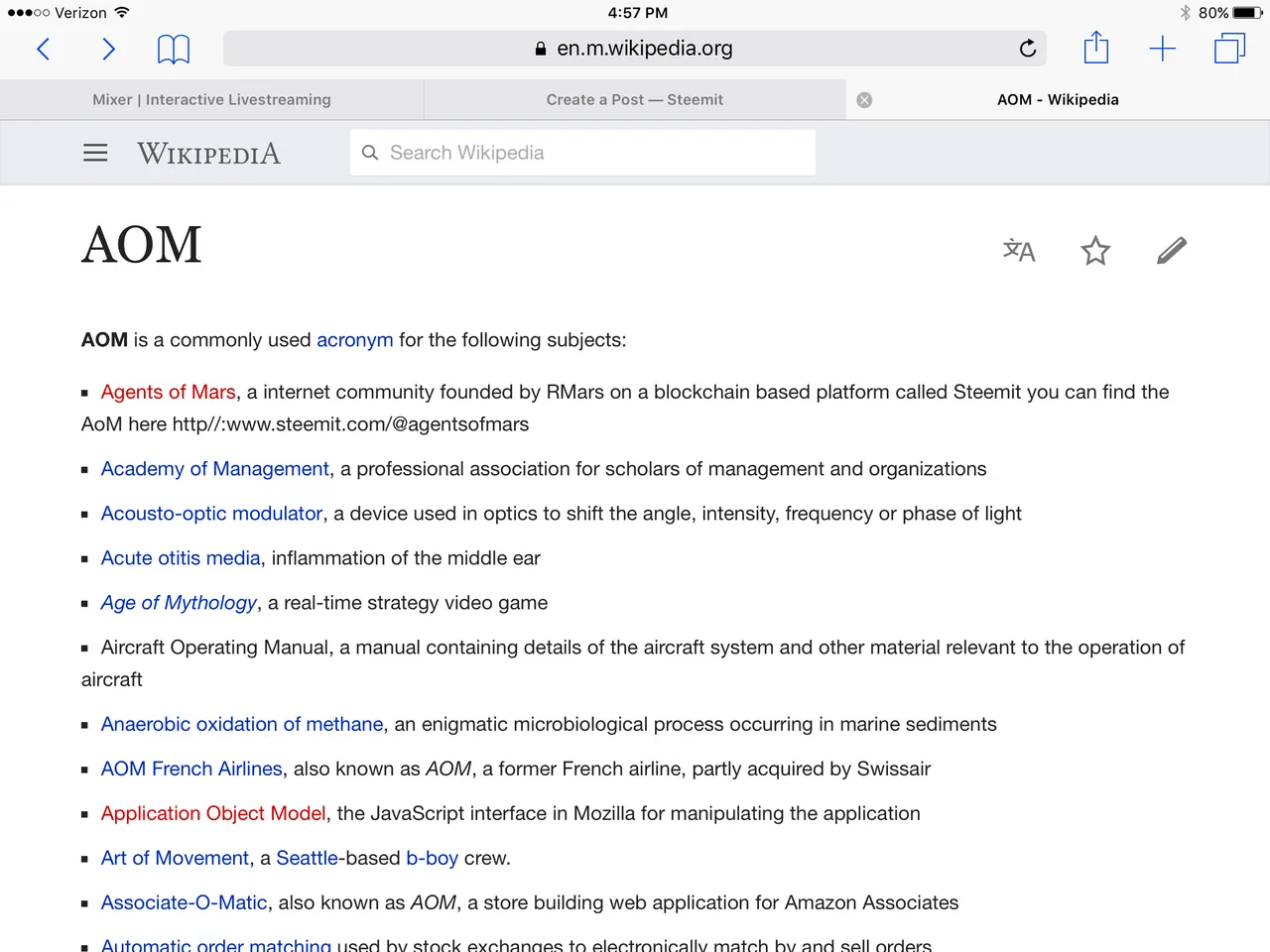Open the bookmarks book icon
Viewport: 1270px width, 952px height.
pyautogui.click(x=174, y=49)
